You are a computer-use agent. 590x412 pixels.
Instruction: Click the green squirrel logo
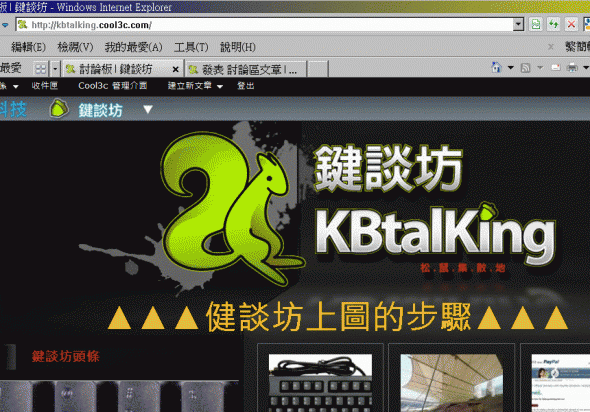pos(230,209)
